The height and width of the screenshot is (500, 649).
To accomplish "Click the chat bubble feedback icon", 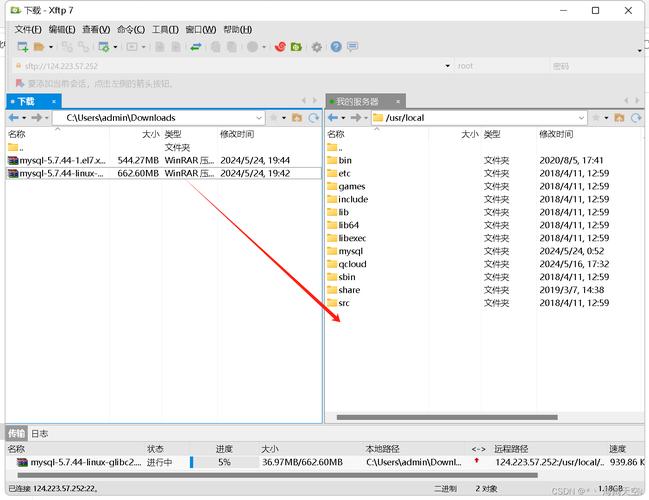I will [x=353, y=47].
